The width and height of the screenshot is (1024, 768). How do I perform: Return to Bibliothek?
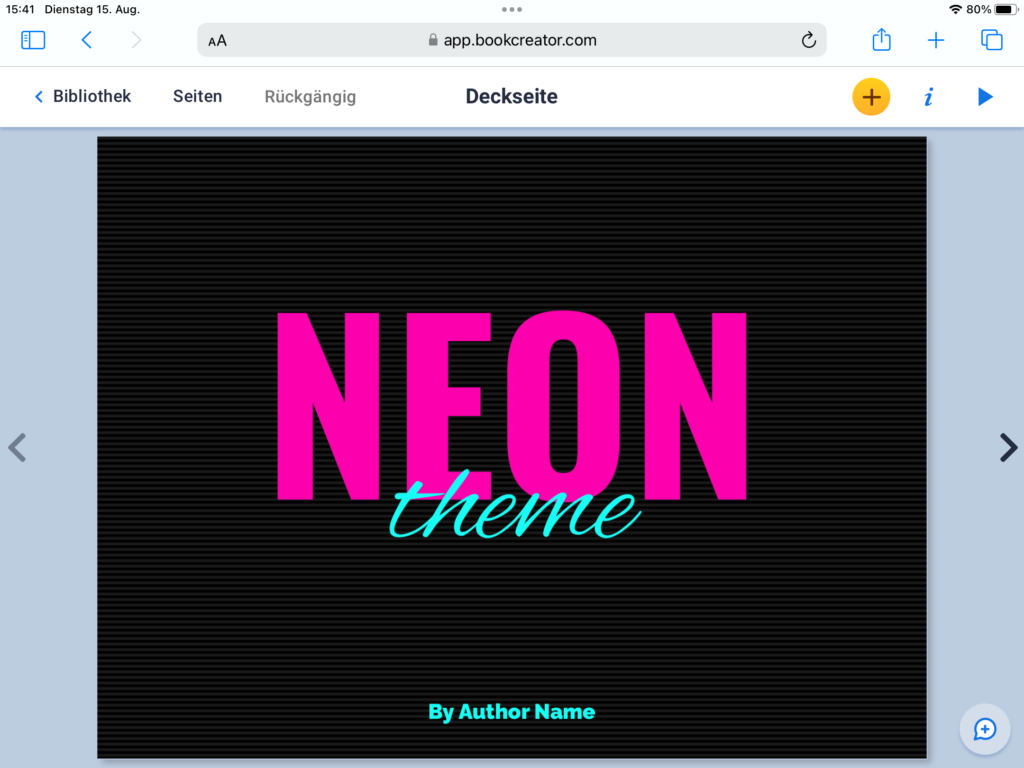83,97
